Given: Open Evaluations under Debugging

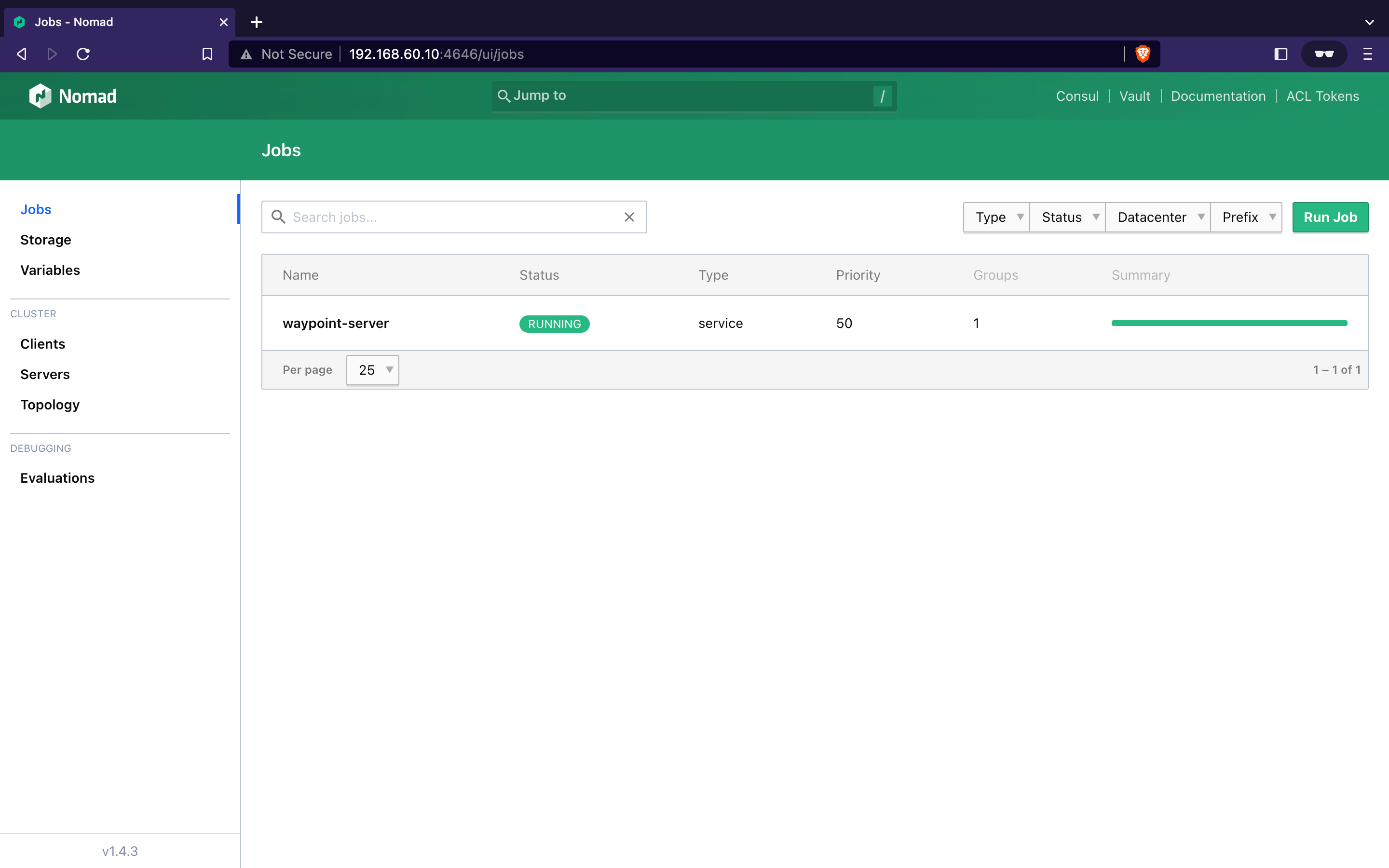Looking at the screenshot, I should (x=57, y=478).
